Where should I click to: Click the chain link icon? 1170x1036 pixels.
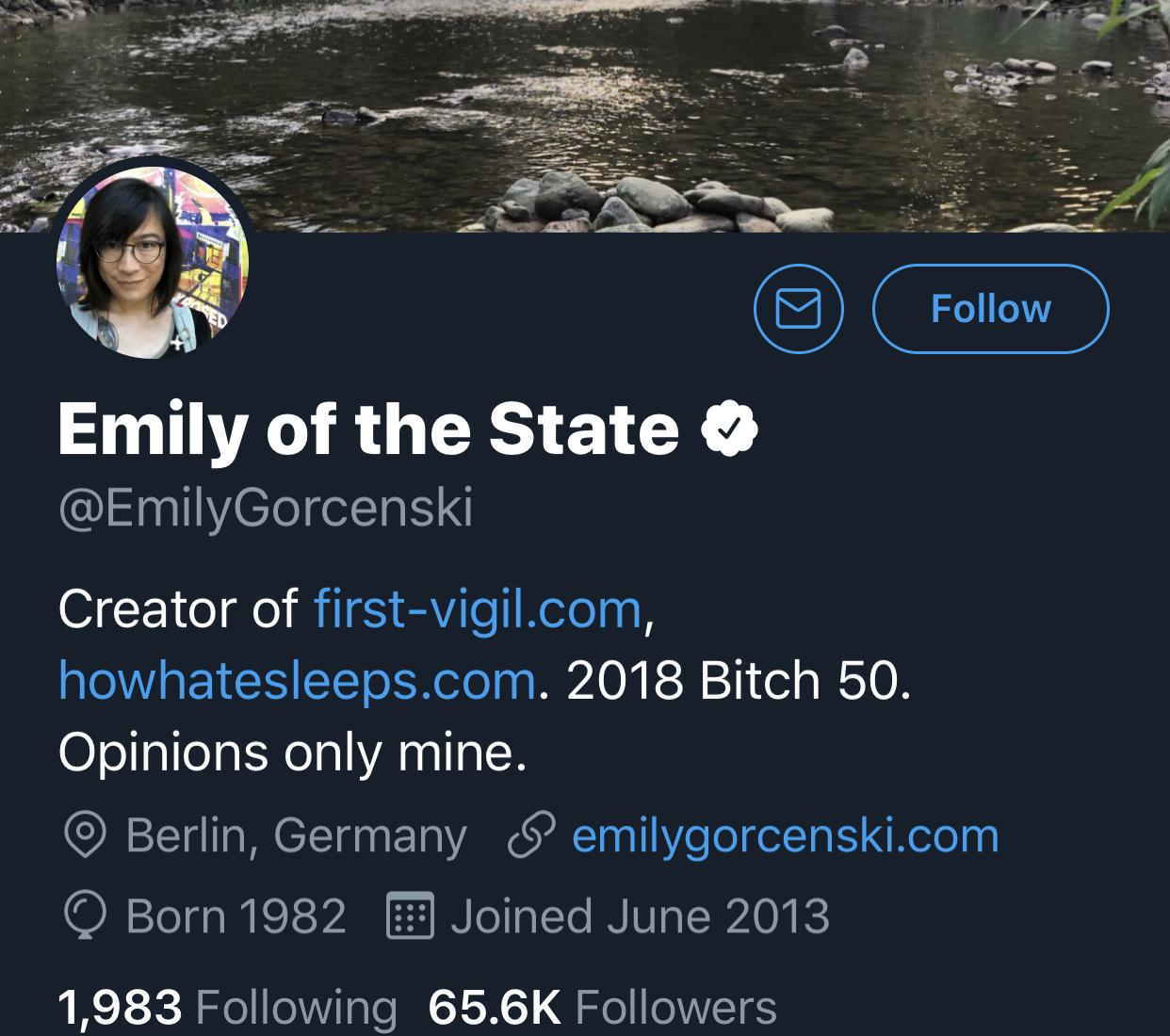pyautogui.click(x=528, y=835)
